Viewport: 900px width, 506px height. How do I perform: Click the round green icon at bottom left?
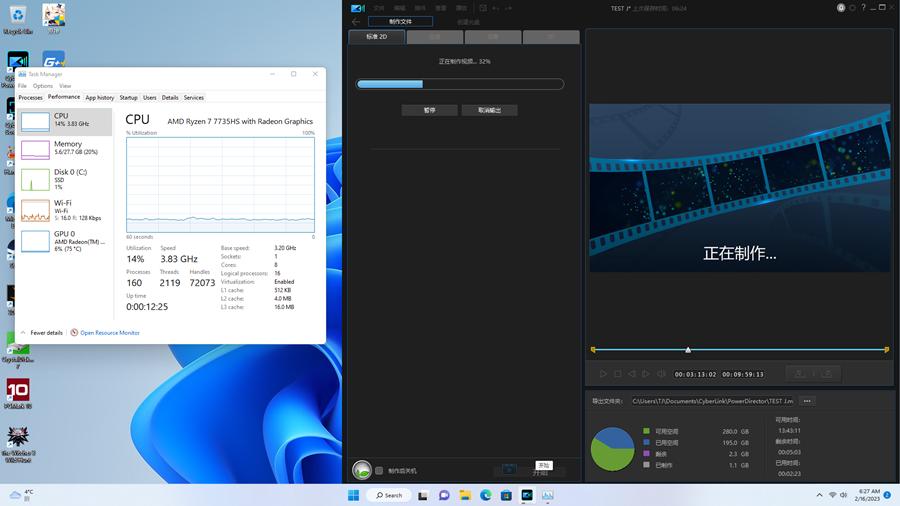pyautogui.click(x=362, y=470)
